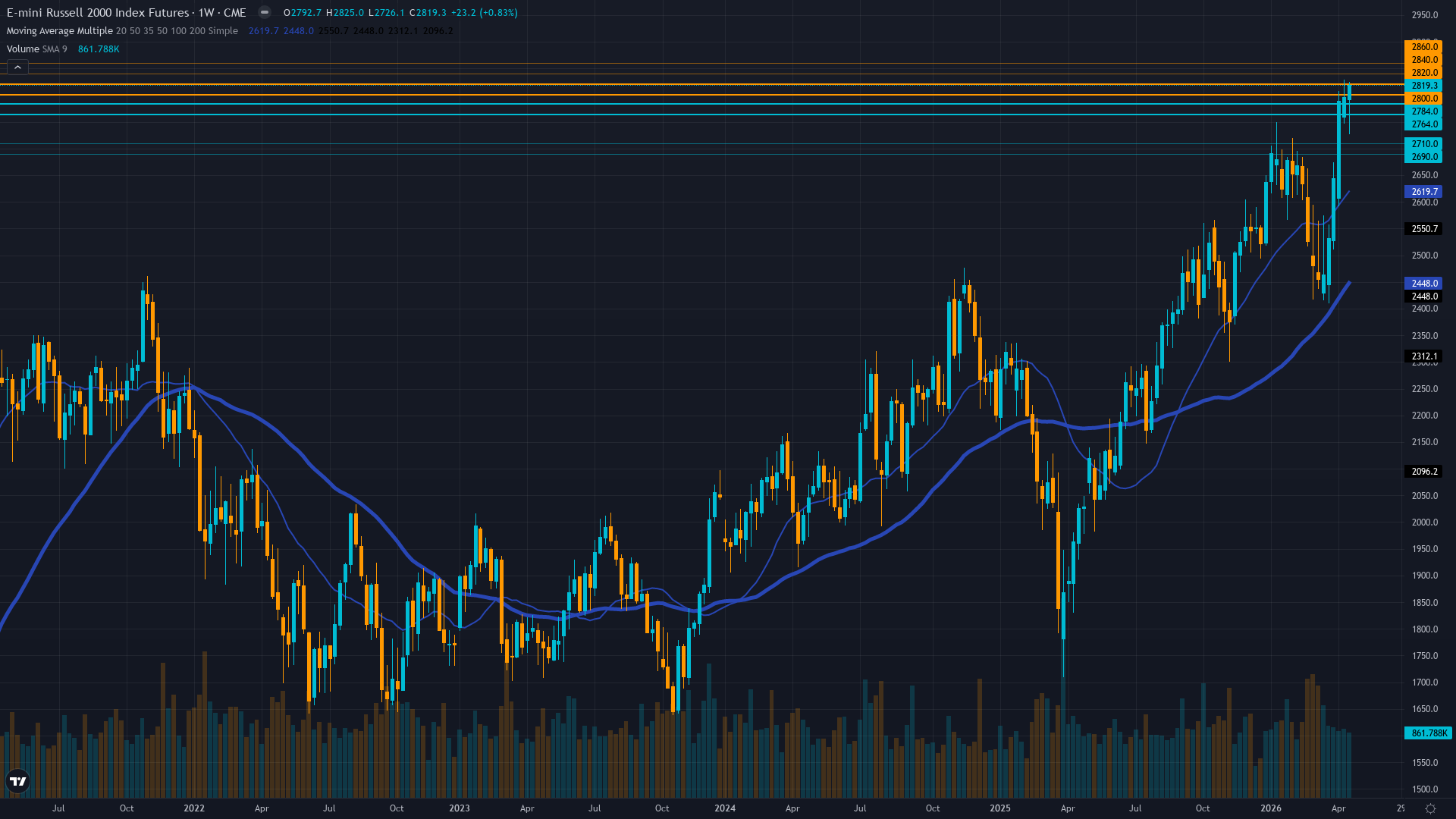Screen dimensions: 1456x819
Task: Click 2000.0 on the price scale
Action: coord(1424,522)
